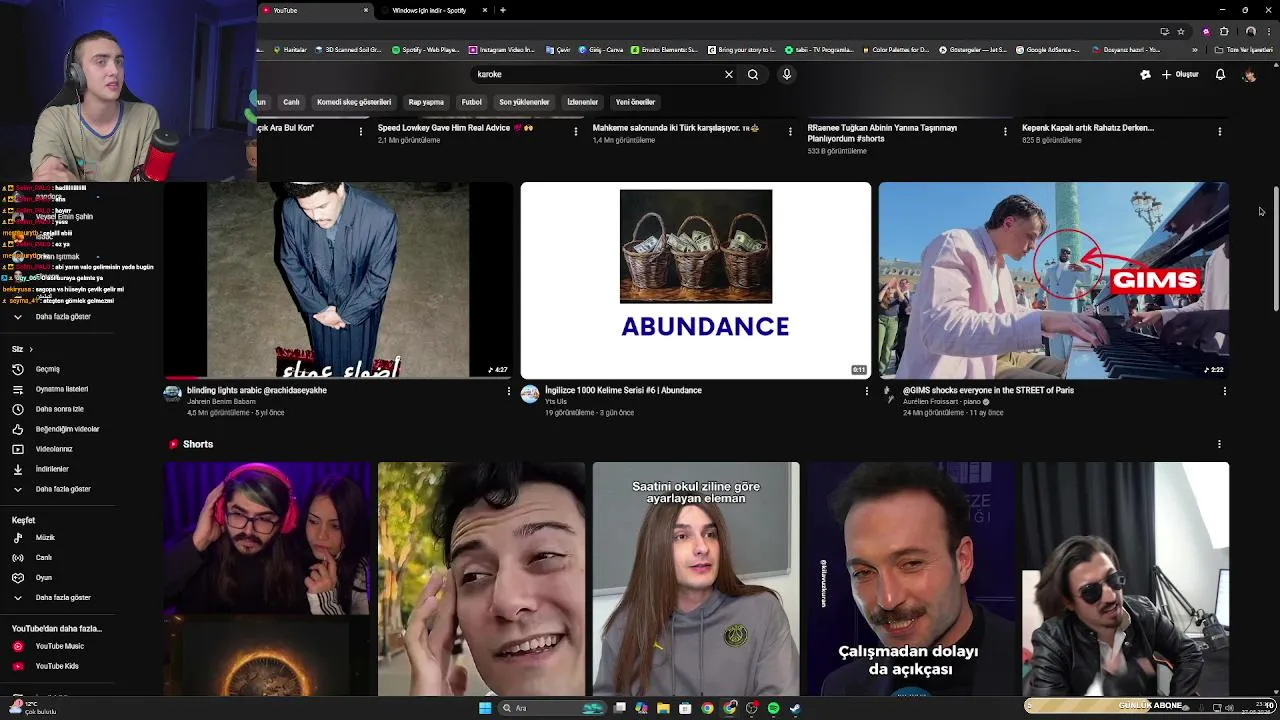This screenshot has height=720, width=1280.
Task: Expand Daha fazla göster under subscriptions
Action: point(63,317)
